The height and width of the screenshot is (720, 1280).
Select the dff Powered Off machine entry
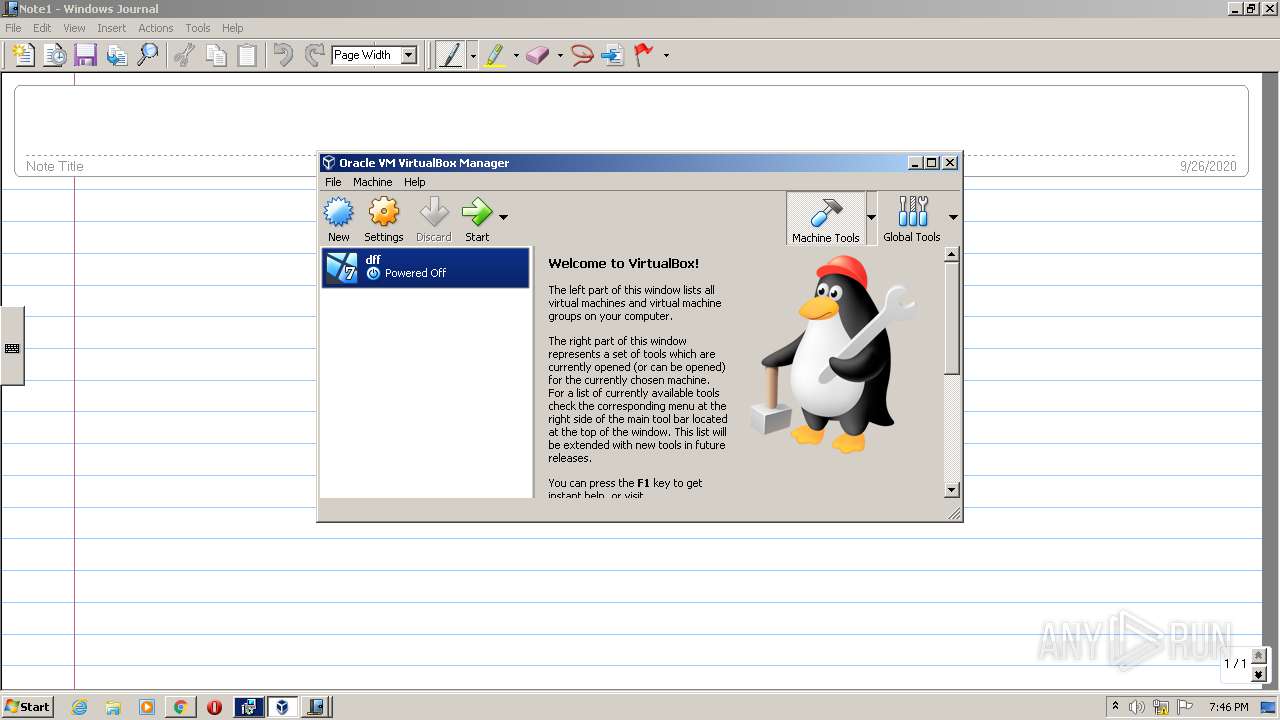pyautogui.click(x=425, y=267)
